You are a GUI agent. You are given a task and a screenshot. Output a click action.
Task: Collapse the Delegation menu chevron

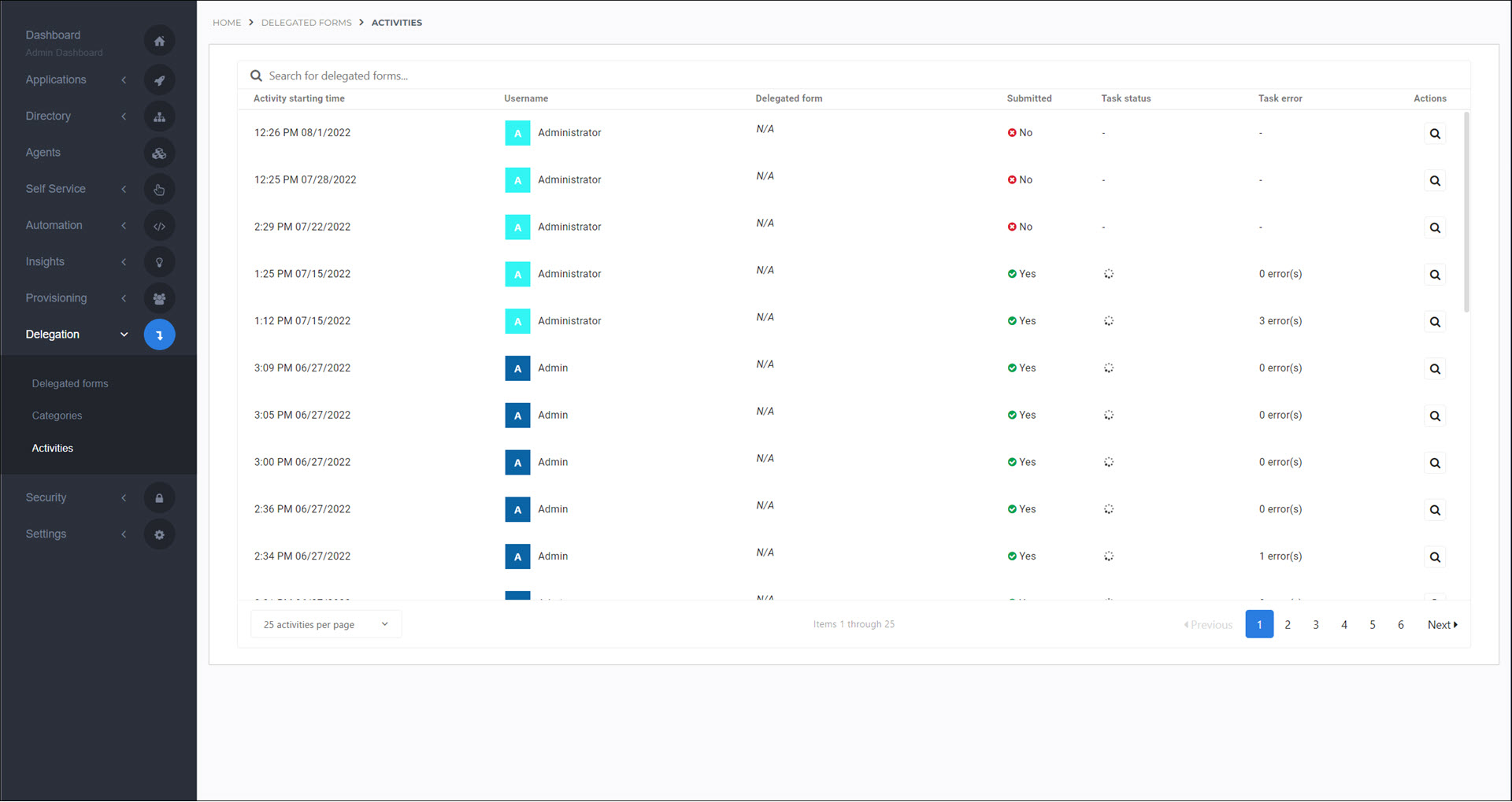click(x=124, y=334)
